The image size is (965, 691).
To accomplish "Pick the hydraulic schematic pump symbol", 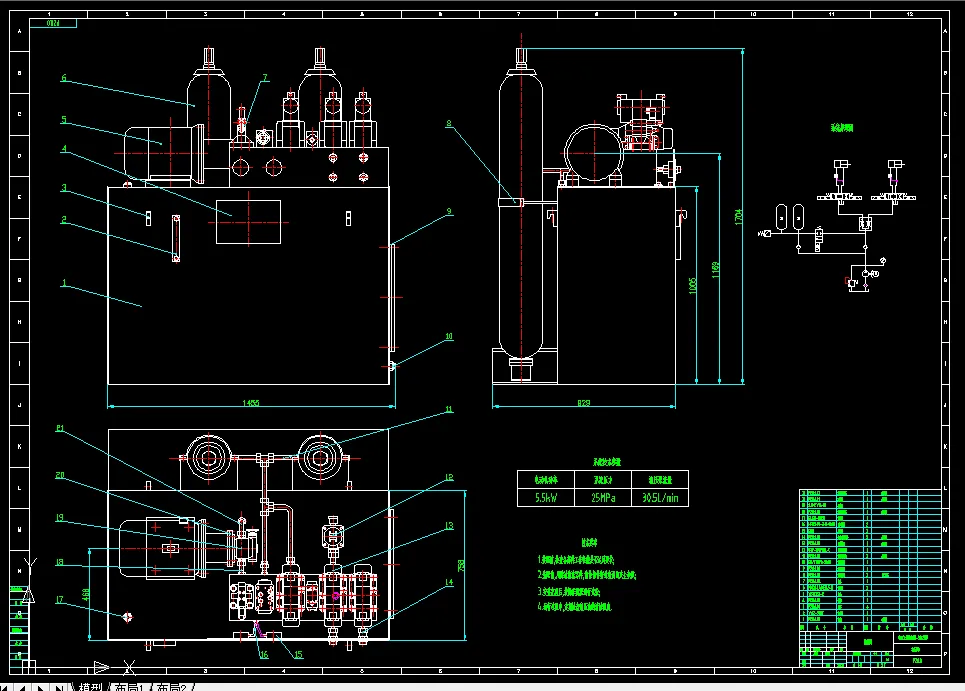I will tap(866, 273).
